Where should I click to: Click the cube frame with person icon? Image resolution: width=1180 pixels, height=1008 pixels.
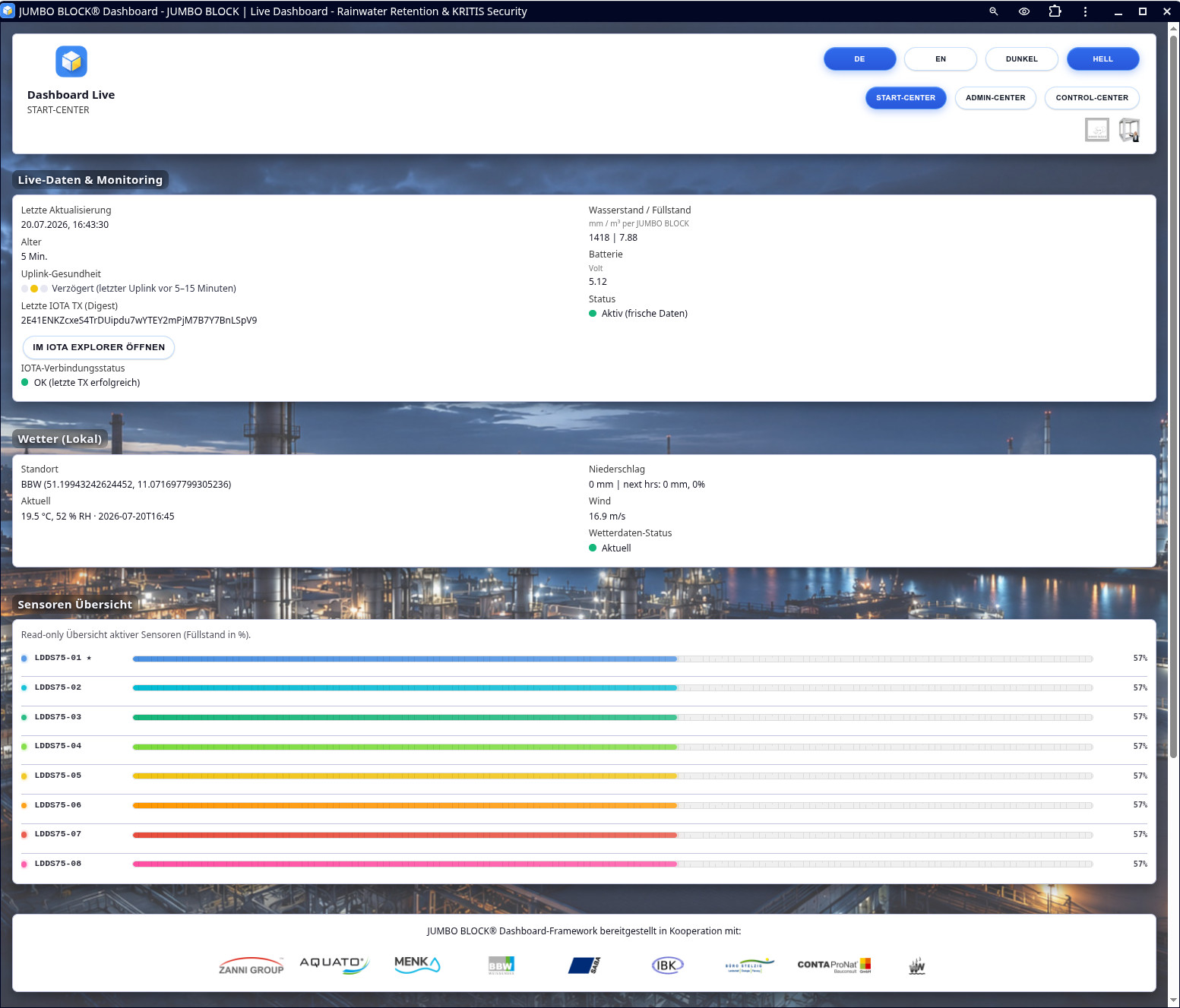click(1129, 130)
